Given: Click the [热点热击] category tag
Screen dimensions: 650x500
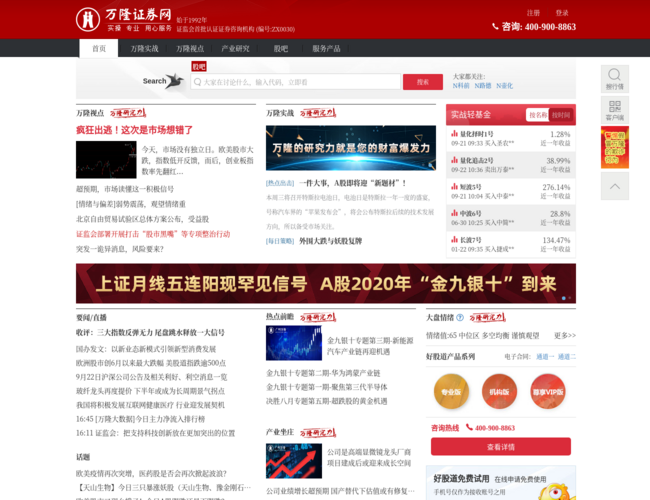Looking at the screenshot, I should (280, 183).
